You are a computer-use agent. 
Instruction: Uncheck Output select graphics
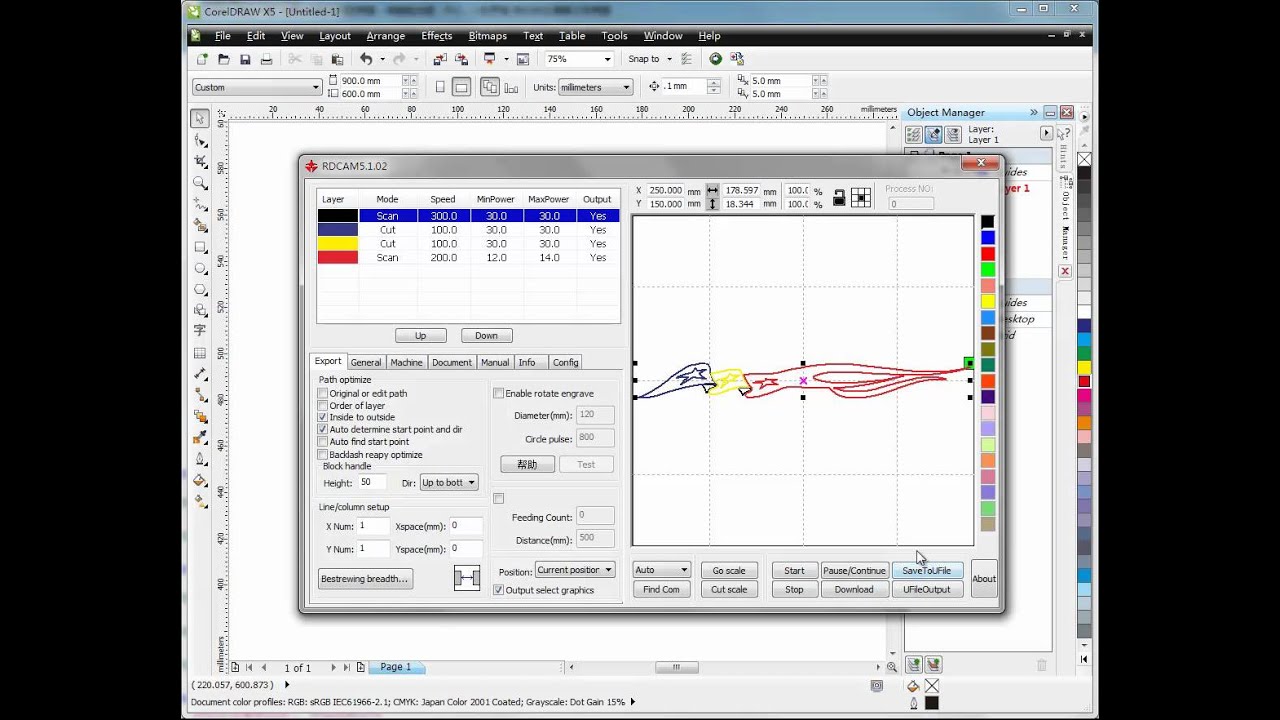499,590
